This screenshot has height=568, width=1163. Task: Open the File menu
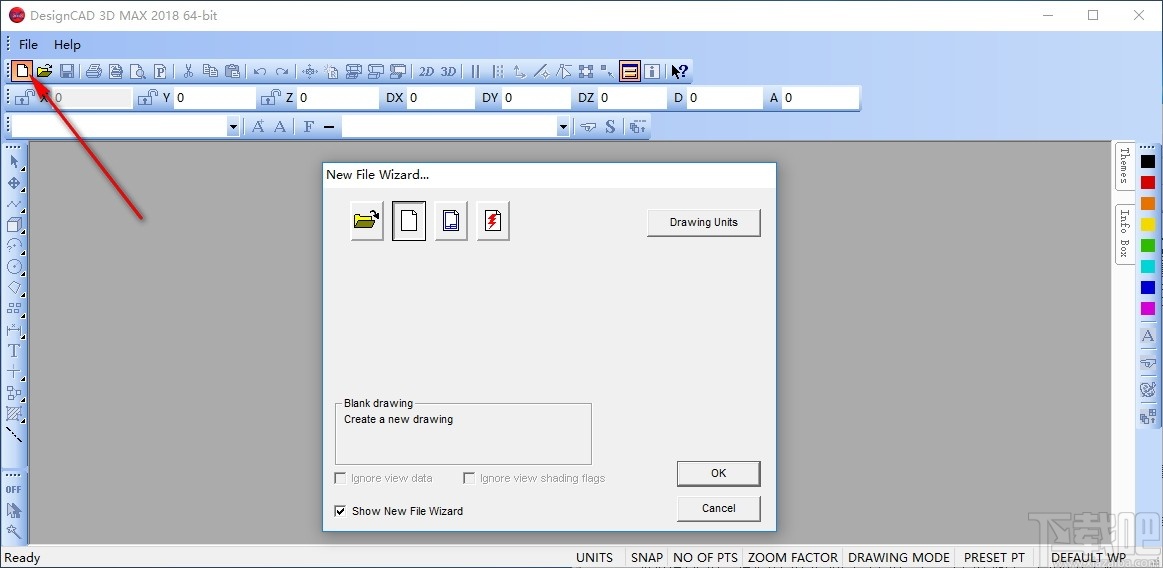pyautogui.click(x=28, y=44)
